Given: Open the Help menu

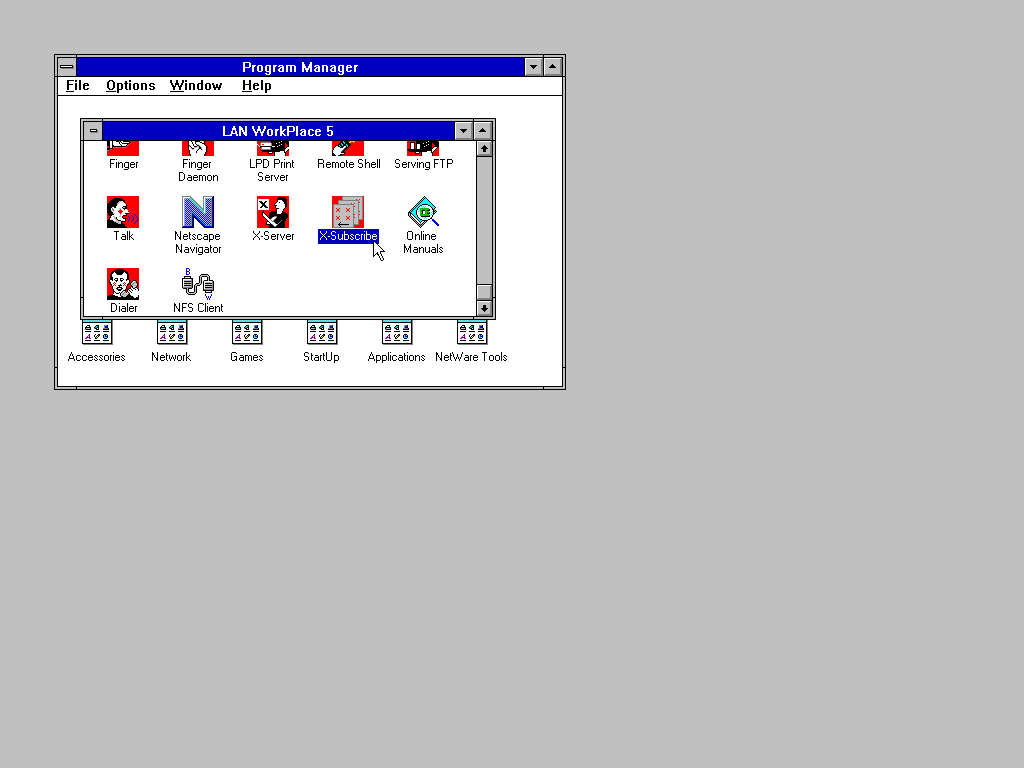Looking at the screenshot, I should point(257,86).
